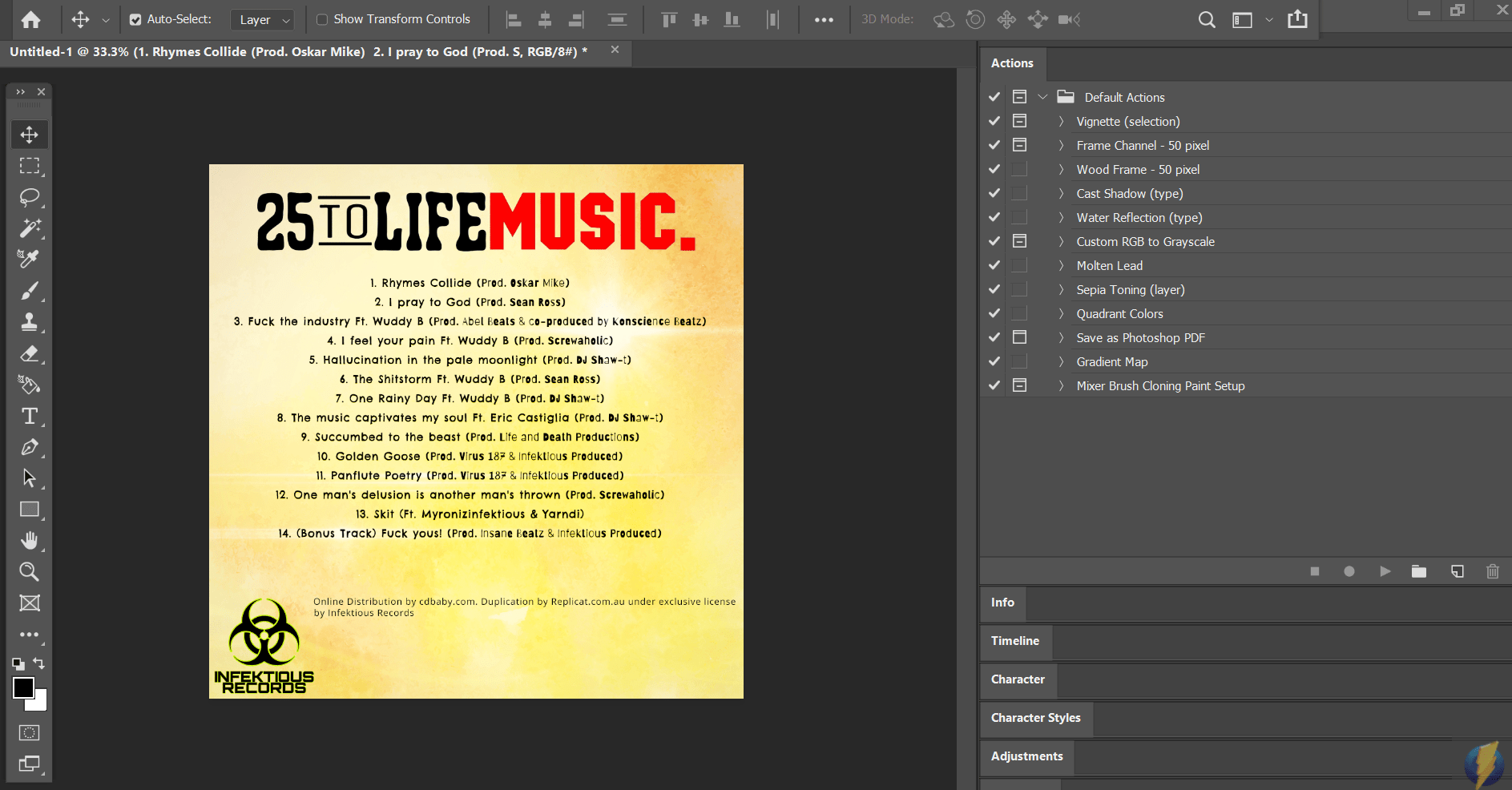Delete the selected action with trash icon
Image resolution: width=1512 pixels, height=790 pixels.
1491,571
